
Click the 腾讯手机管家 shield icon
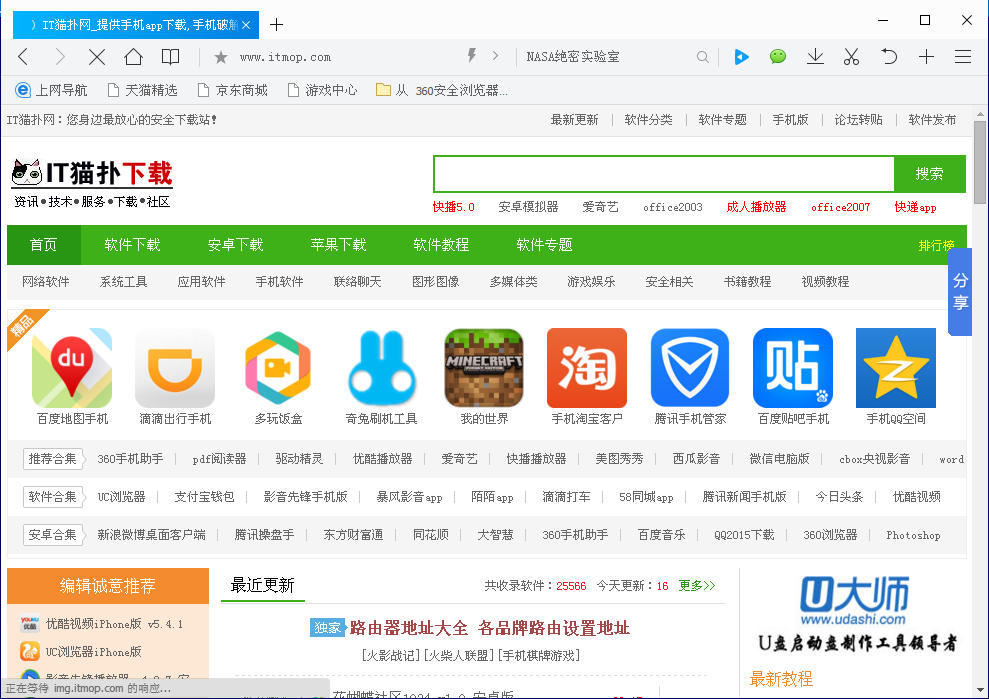pyautogui.click(x=690, y=365)
